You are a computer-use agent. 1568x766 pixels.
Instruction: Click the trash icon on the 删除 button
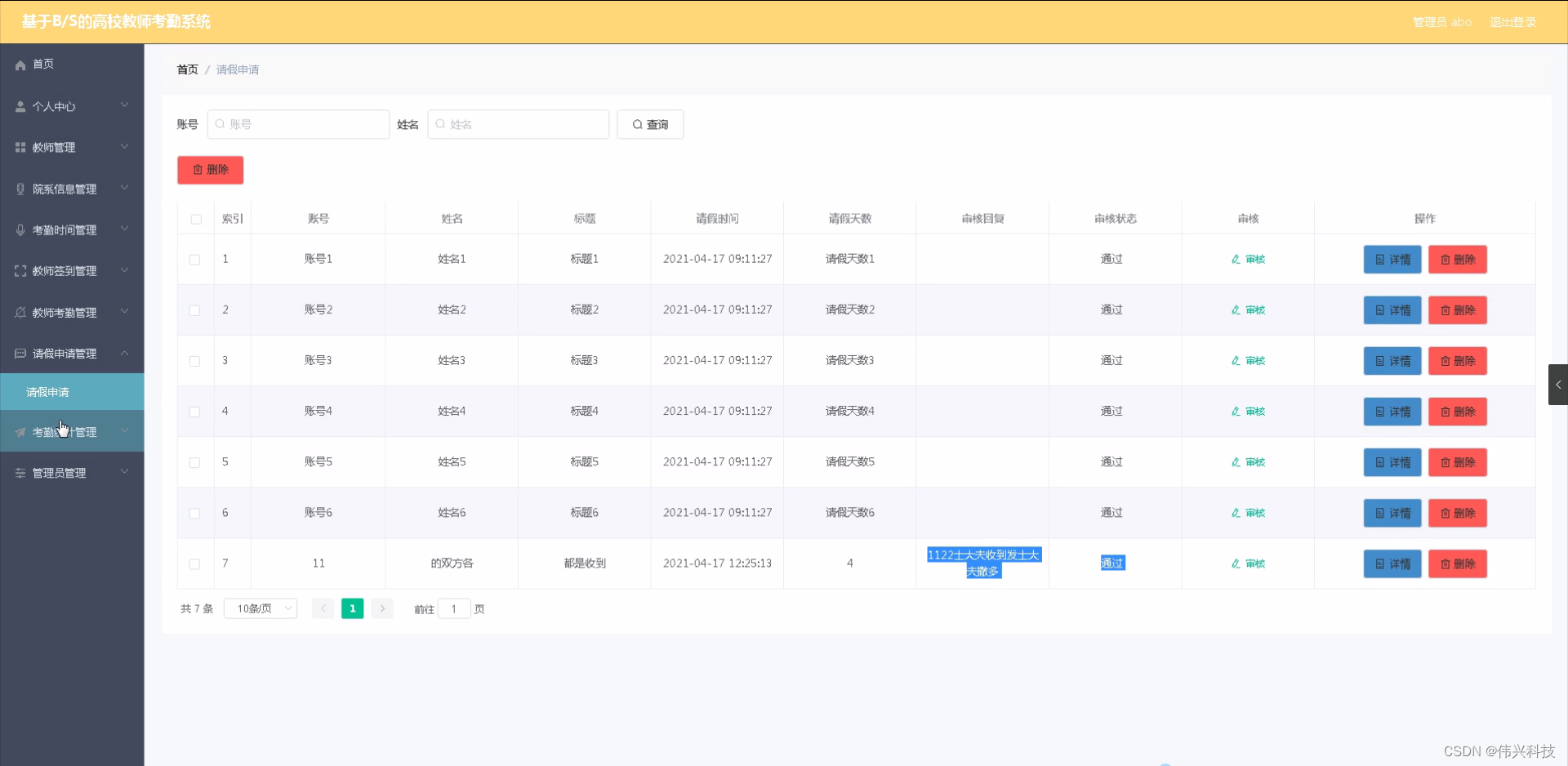click(198, 170)
